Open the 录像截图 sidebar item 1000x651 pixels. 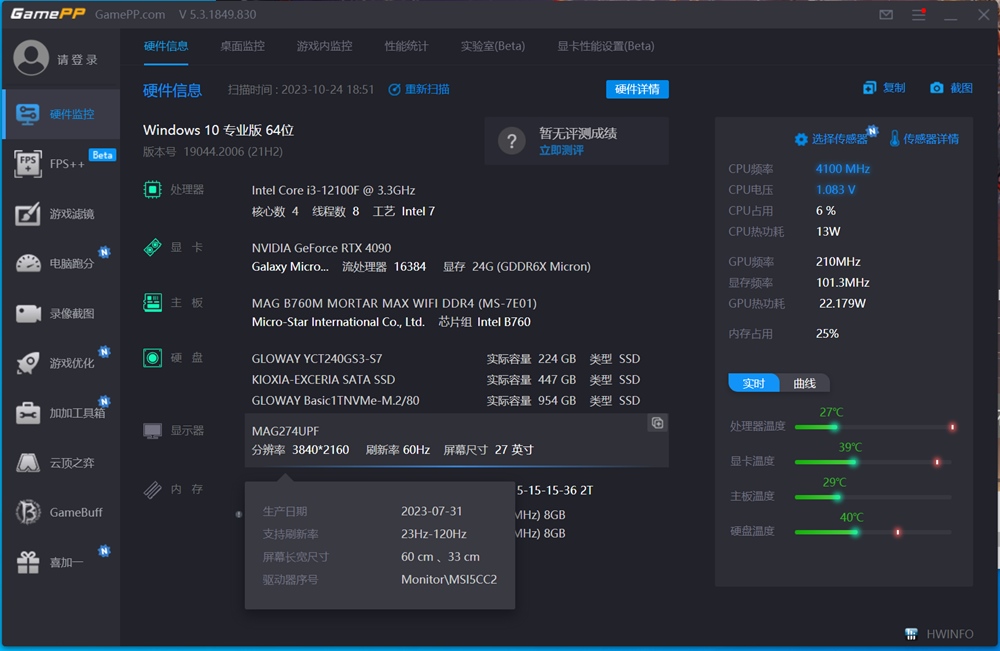[61, 313]
